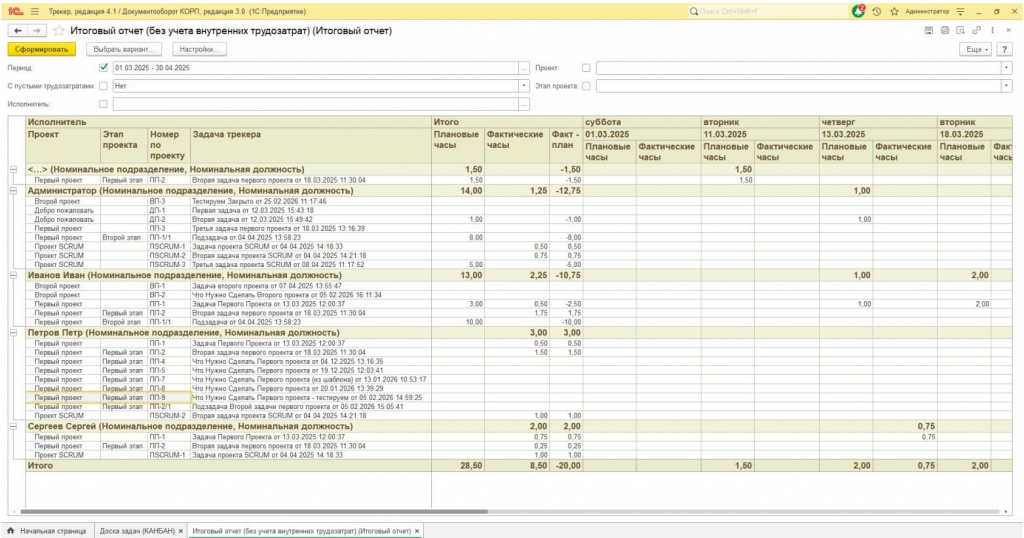The image size is (1024, 538).
Task: Click the Проект input field
Action: pyautogui.click(x=798, y=68)
